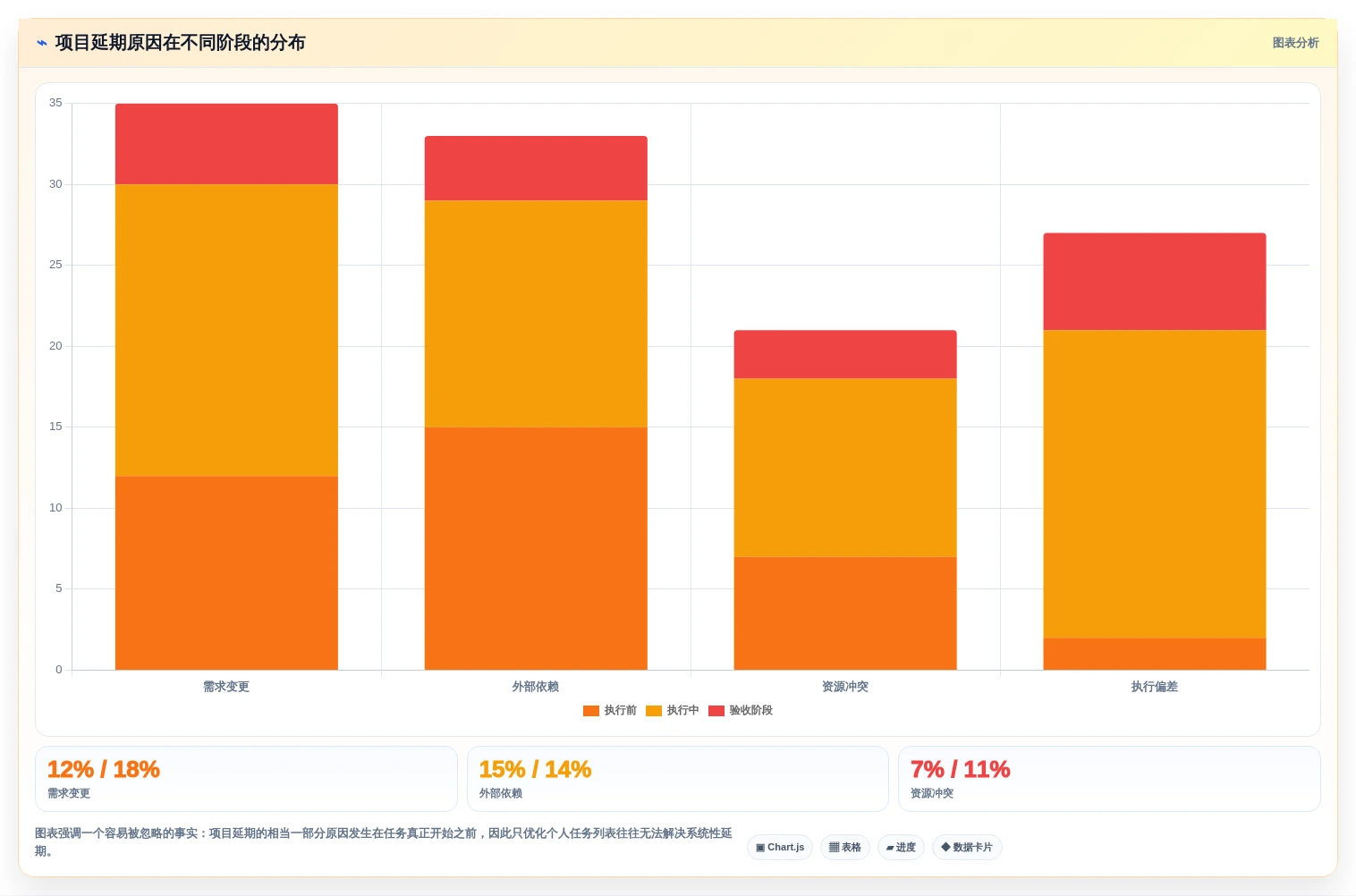Click the 需求变更 x-axis label
Image resolution: width=1356 pixels, height=896 pixels.
226,687
